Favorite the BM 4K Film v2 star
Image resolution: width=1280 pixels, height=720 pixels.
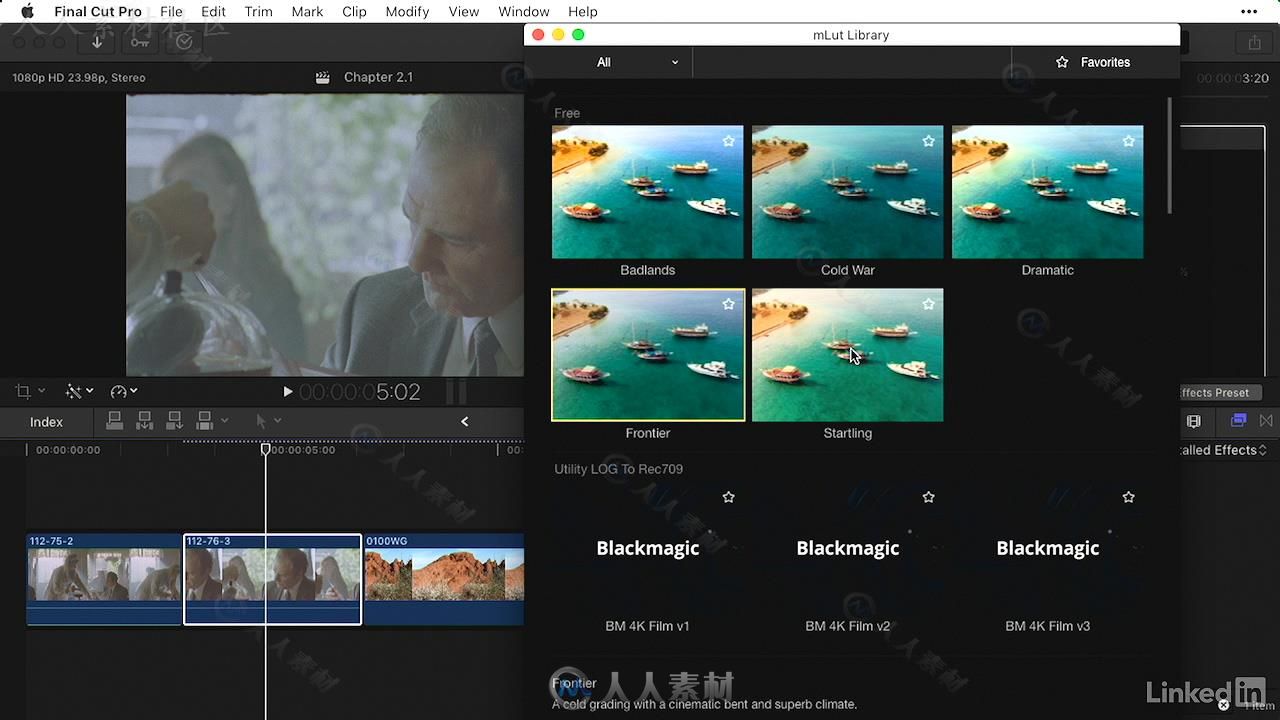[929, 497]
